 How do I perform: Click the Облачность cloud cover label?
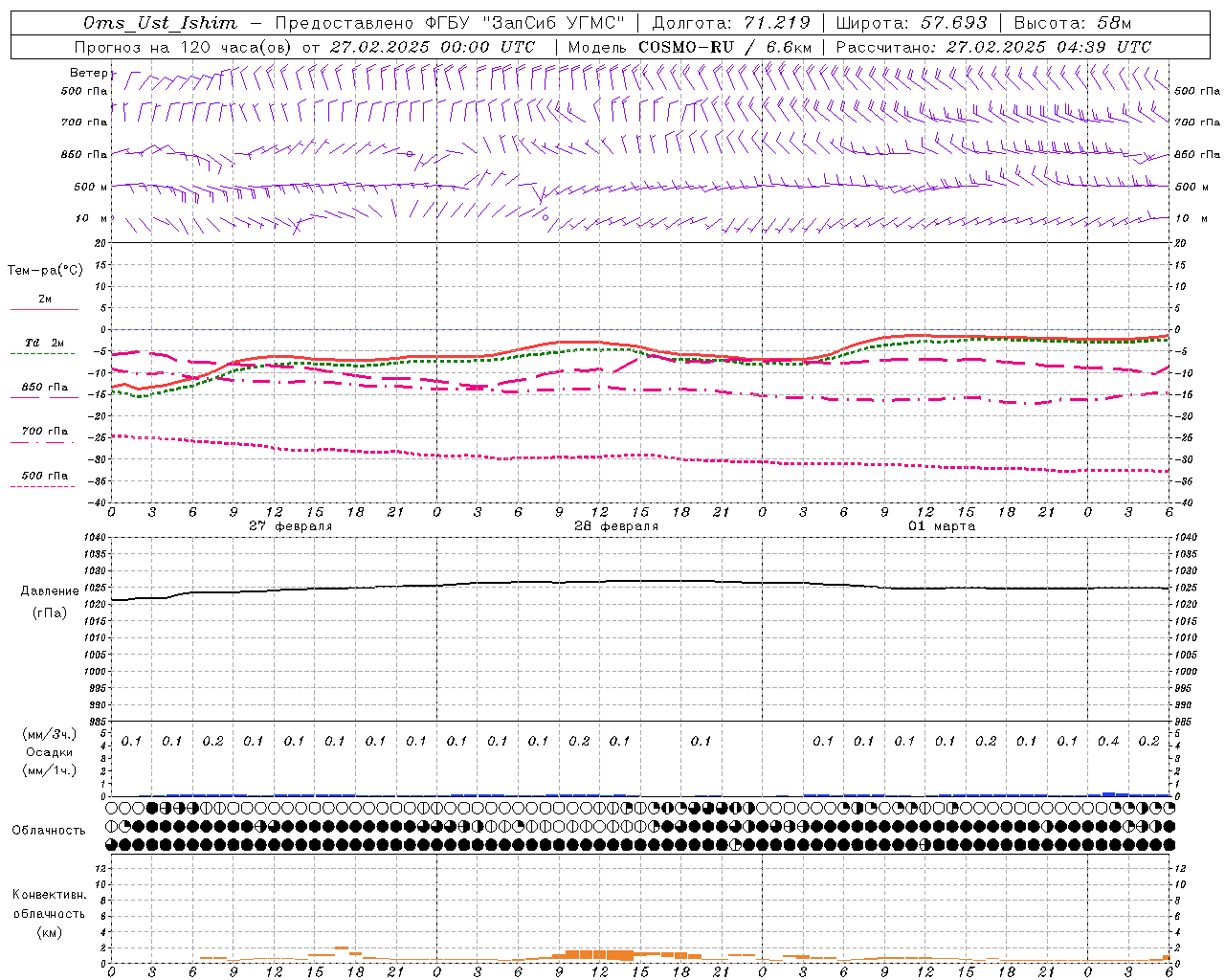coord(49,830)
